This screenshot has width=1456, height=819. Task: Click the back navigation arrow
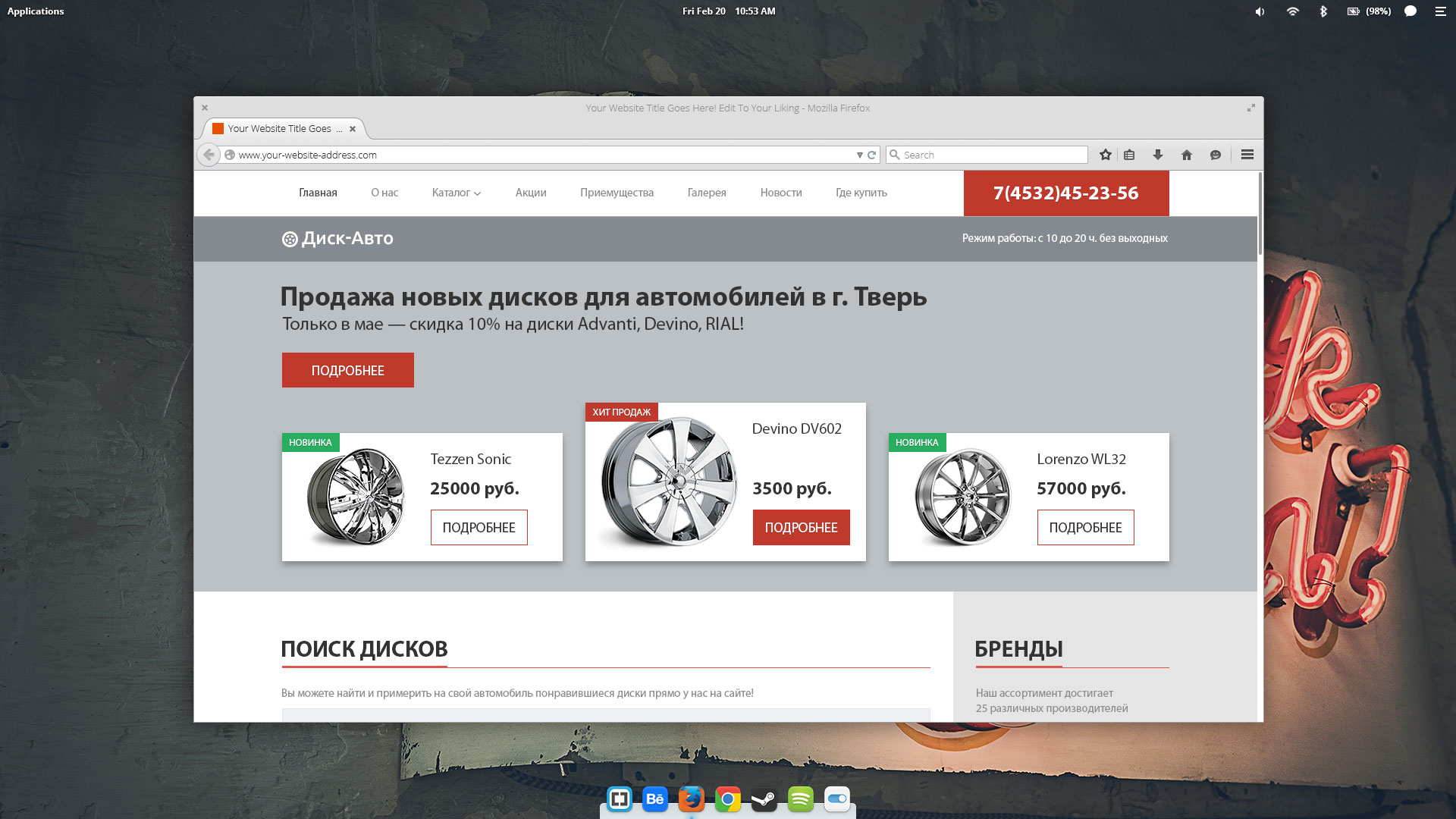point(209,155)
